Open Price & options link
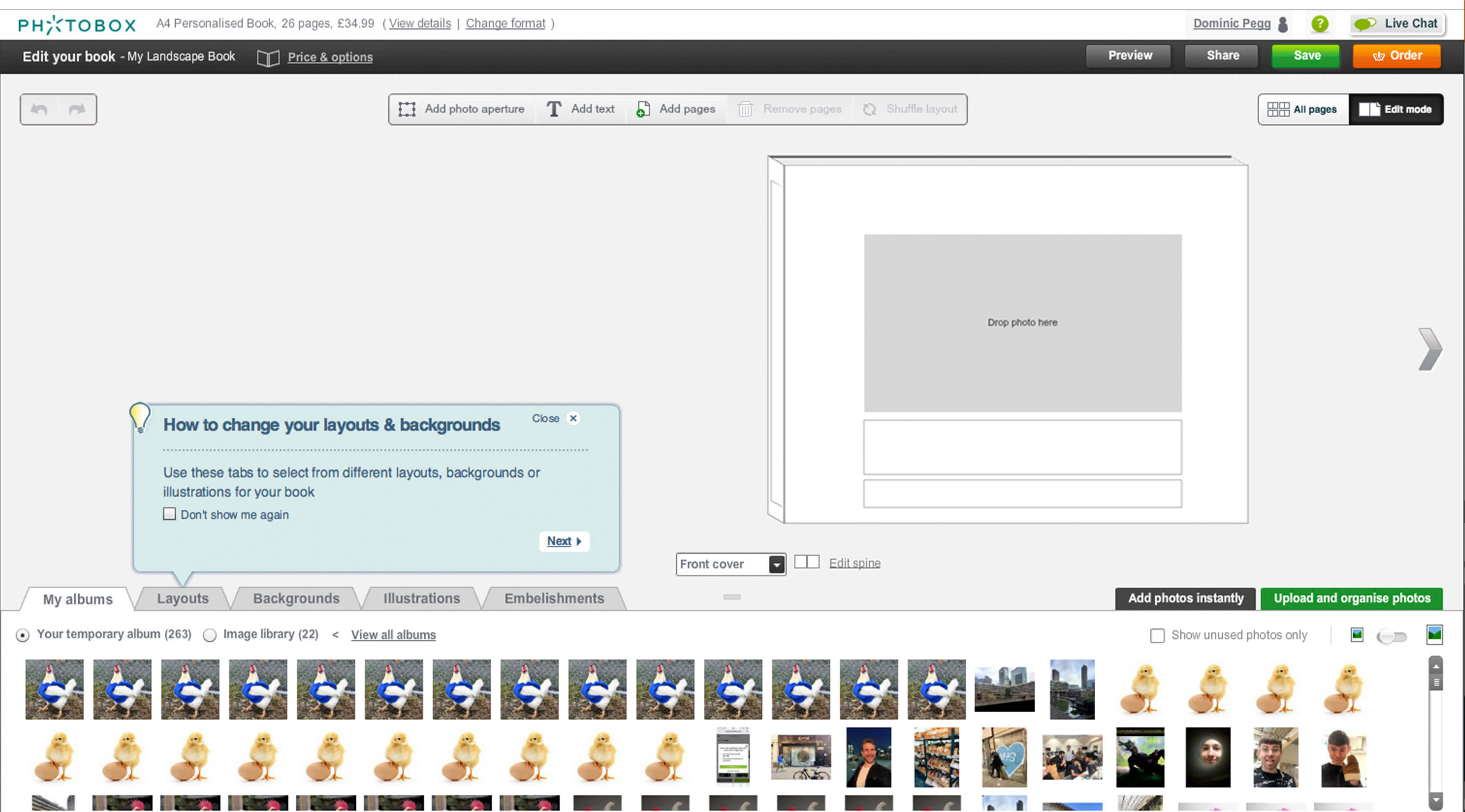 point(330,58)
